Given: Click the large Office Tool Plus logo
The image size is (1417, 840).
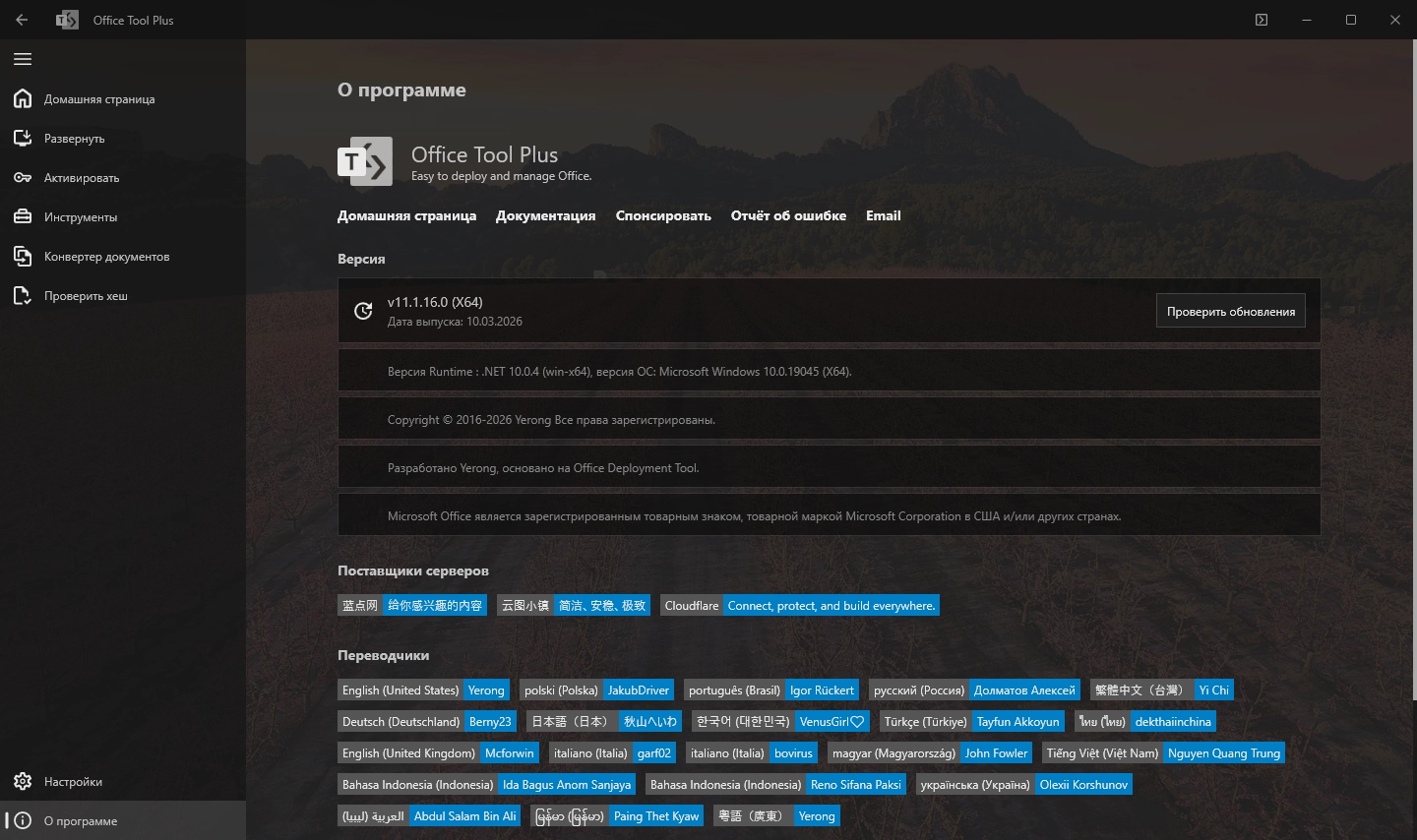Looking at the screenshot, I should 365,161.
